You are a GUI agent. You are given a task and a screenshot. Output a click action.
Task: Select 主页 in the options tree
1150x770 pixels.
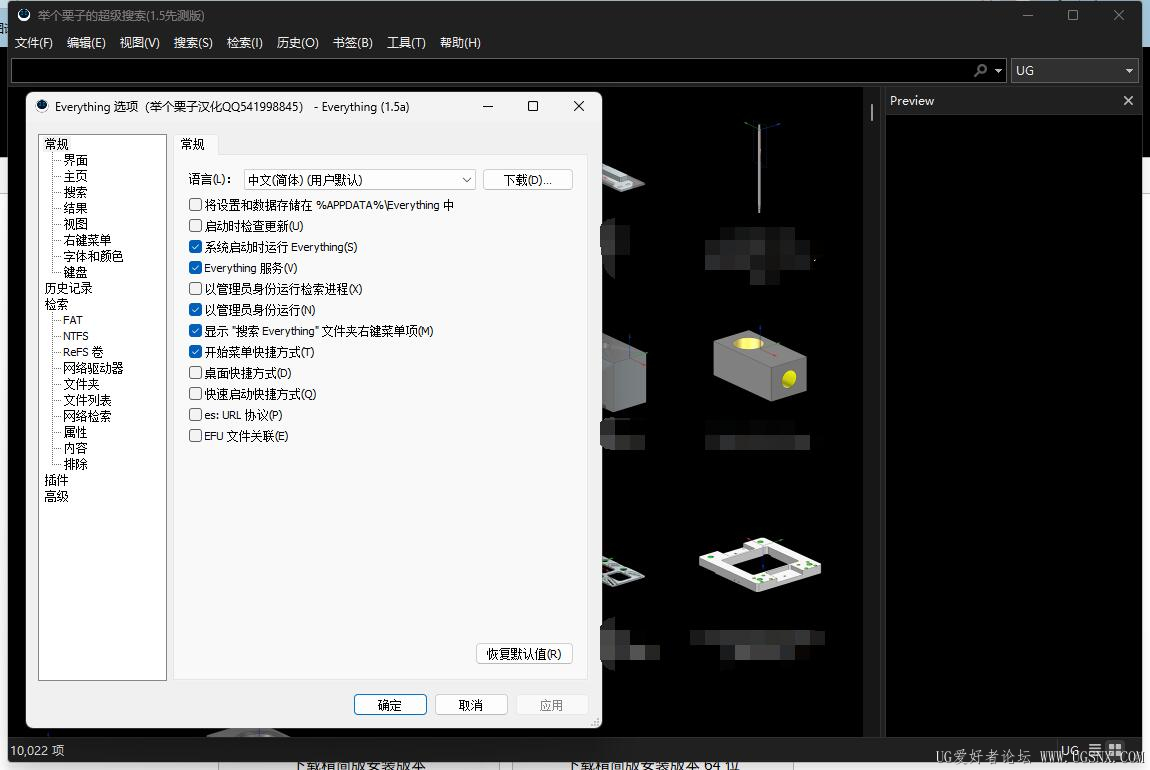point(76,176)
